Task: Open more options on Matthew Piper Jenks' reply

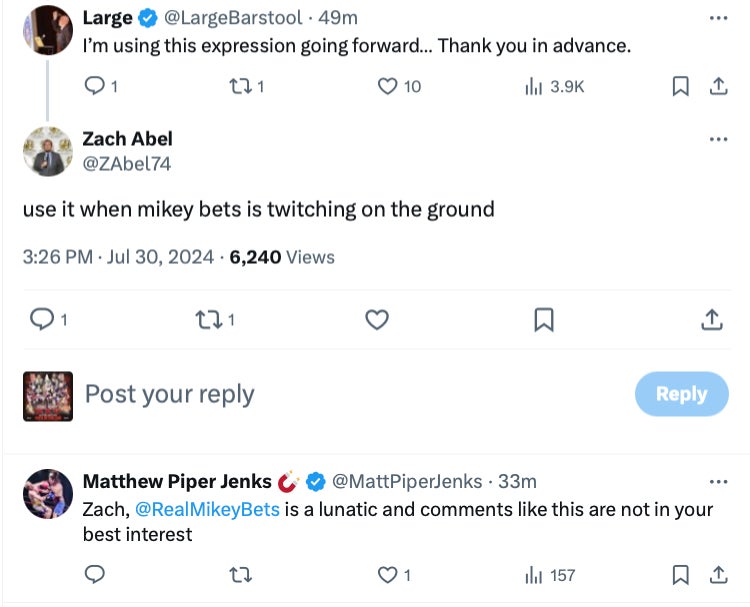Action: [x=718, y=481]
